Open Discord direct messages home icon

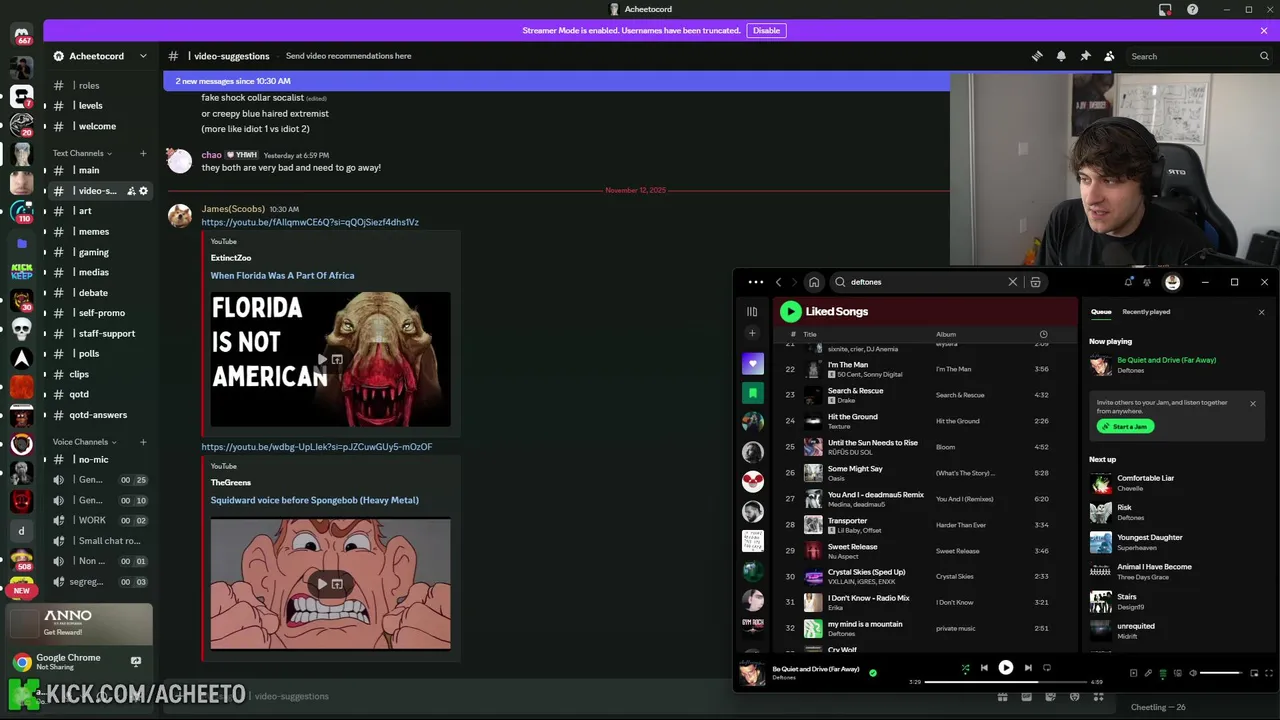[x=21, y=36]
